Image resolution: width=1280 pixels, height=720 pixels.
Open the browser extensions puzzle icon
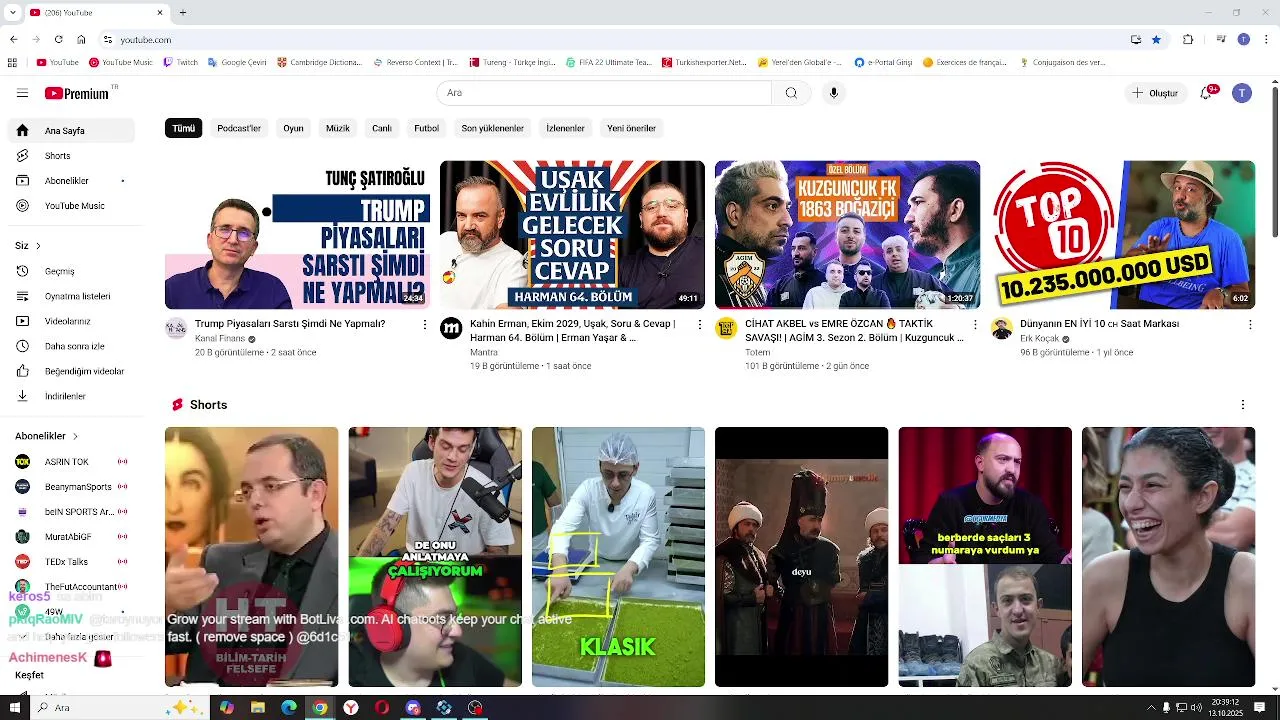click(x=1188, y=40)
